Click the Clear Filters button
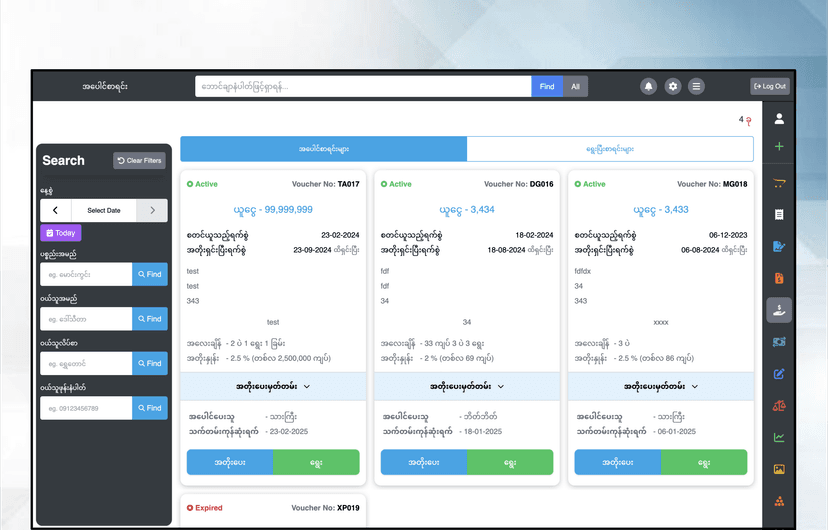This screenshot has width=828, height=530. pos(139,160)
